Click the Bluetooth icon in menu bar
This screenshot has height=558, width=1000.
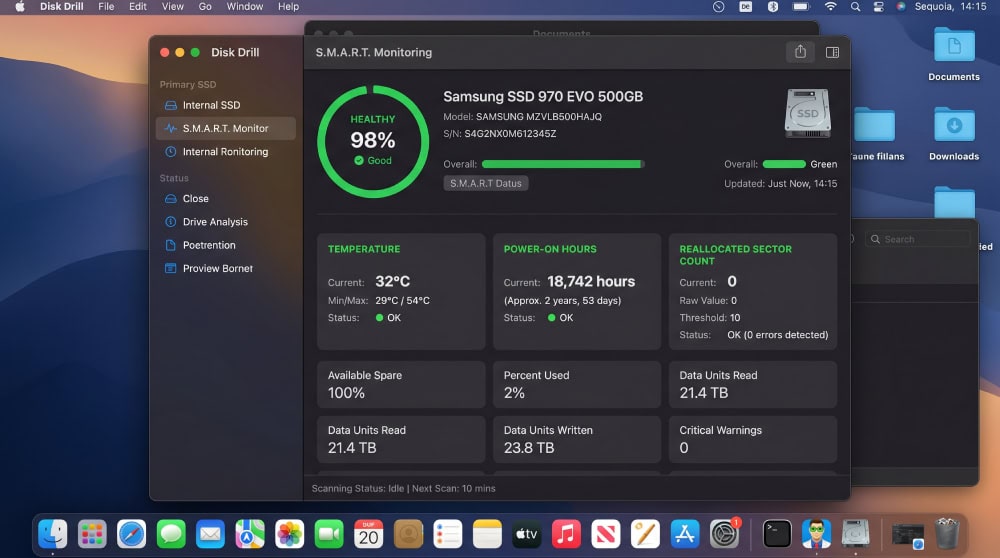tap(772, 7)
